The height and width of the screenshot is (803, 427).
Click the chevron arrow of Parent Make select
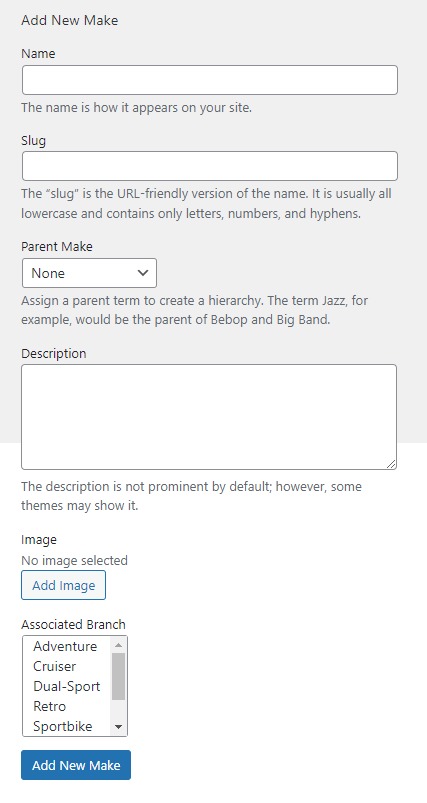point(143,272)
